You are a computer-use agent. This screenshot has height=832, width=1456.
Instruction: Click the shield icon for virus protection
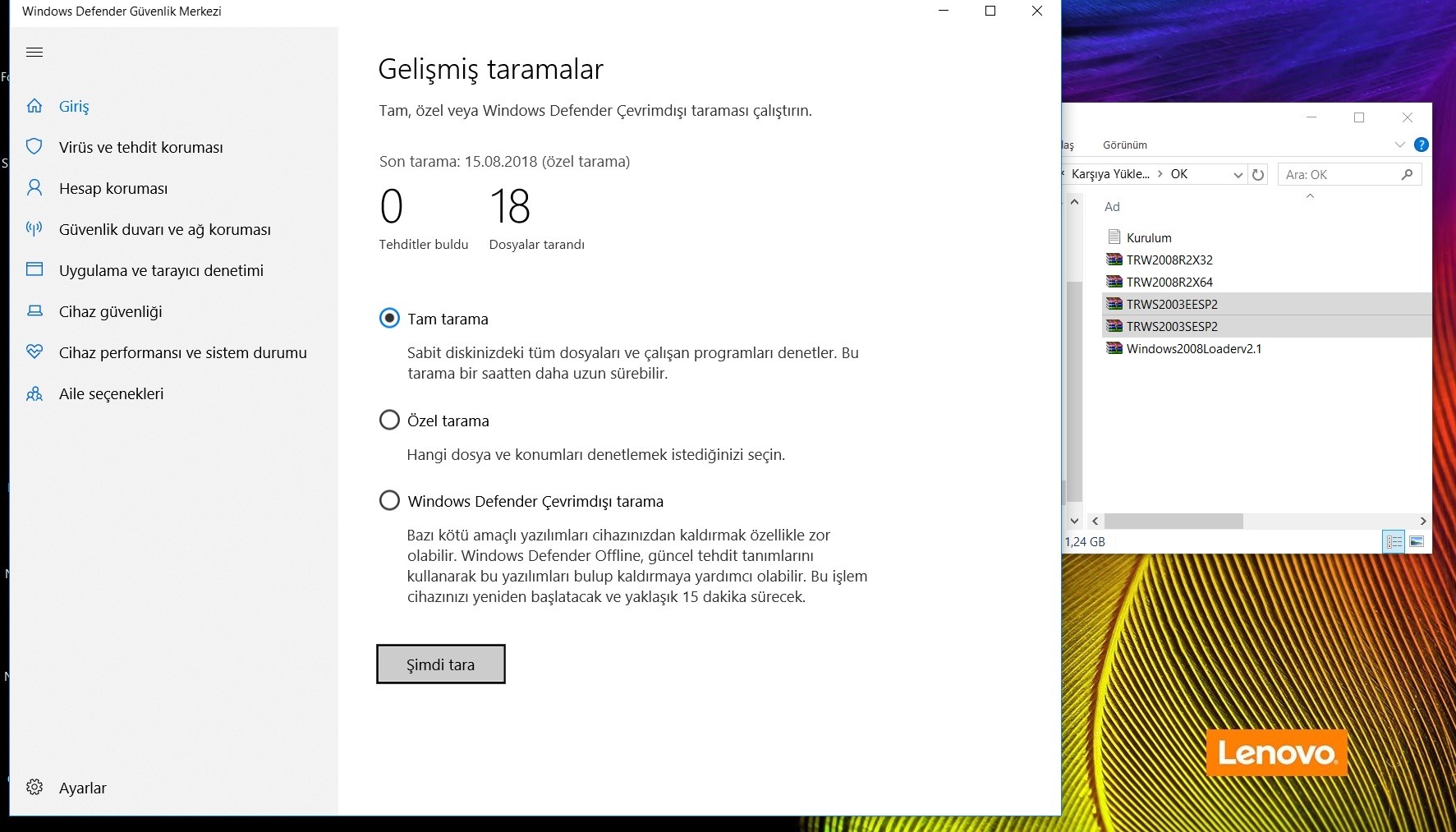click(34, 147)
